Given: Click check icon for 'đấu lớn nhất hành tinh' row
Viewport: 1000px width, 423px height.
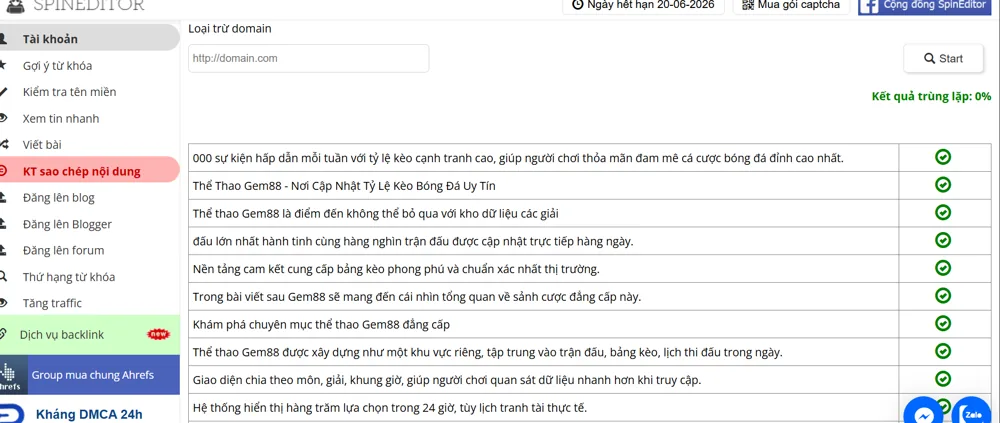Looking at the screenshot, I should coord(943,241).
